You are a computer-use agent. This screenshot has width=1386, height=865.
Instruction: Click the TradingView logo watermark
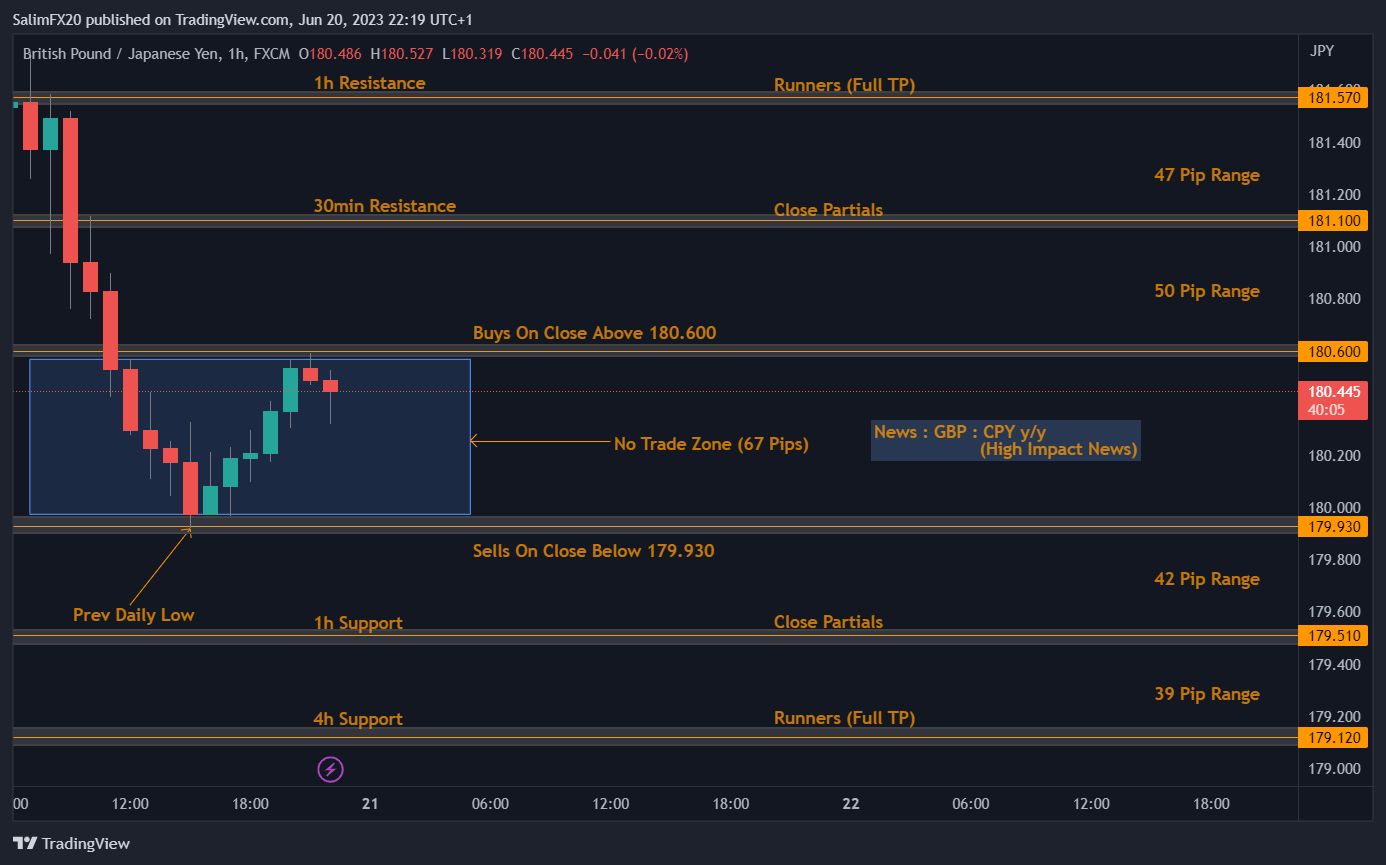73,843
